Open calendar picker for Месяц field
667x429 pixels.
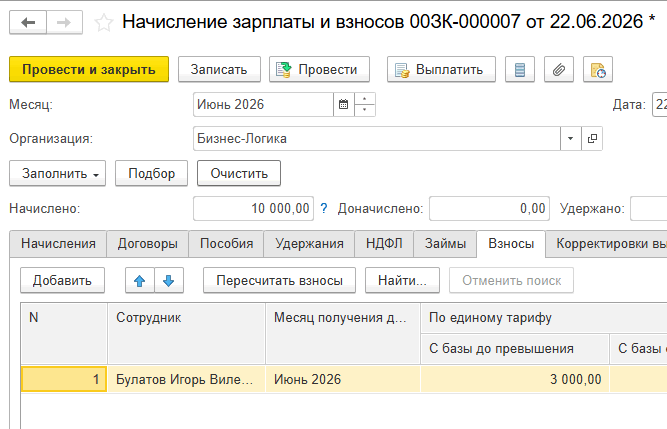[343, 104]
